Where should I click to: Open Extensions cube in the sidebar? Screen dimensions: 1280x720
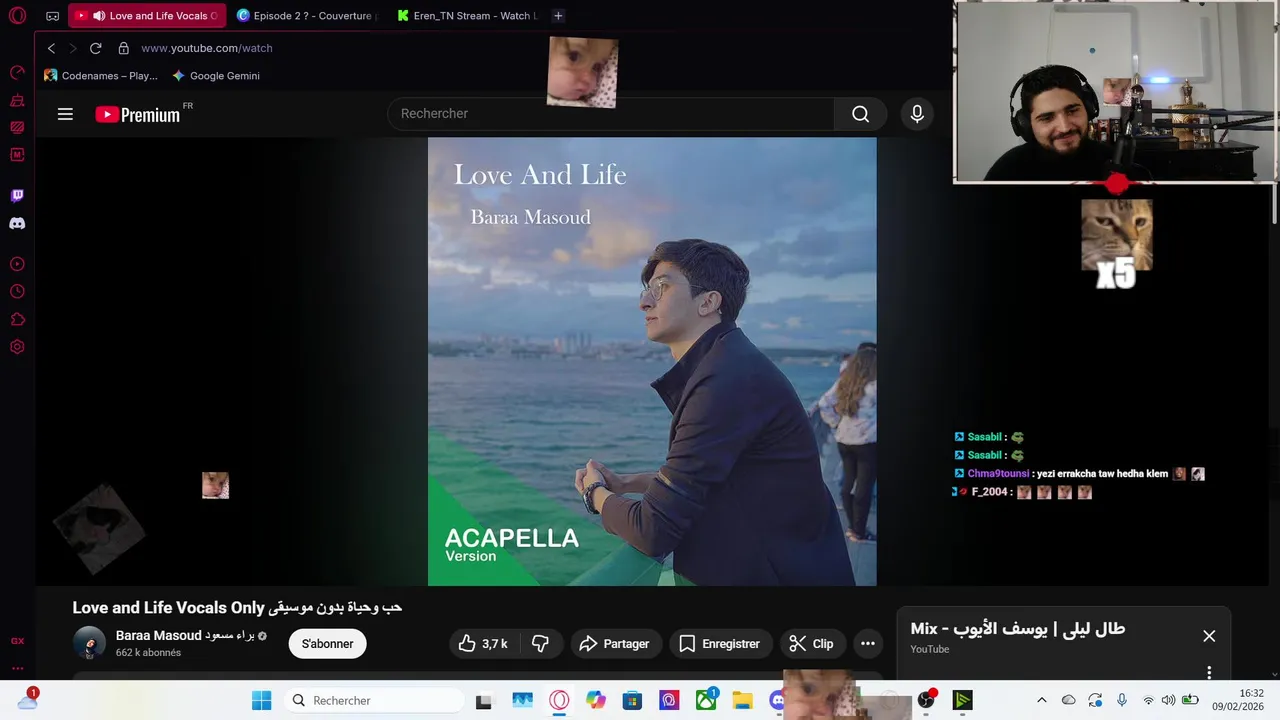pyautogui.click(x=17, y=320)
